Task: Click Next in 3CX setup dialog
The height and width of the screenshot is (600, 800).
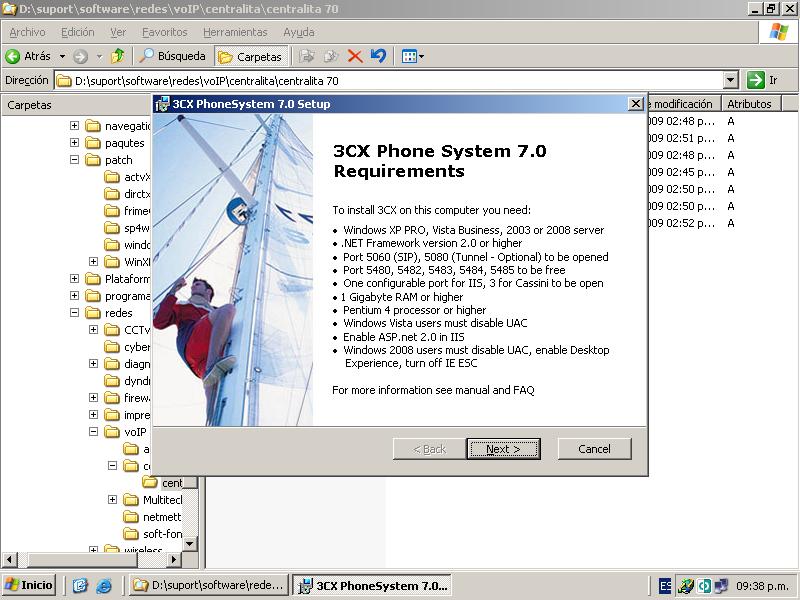Action: (x=503, y=449)
